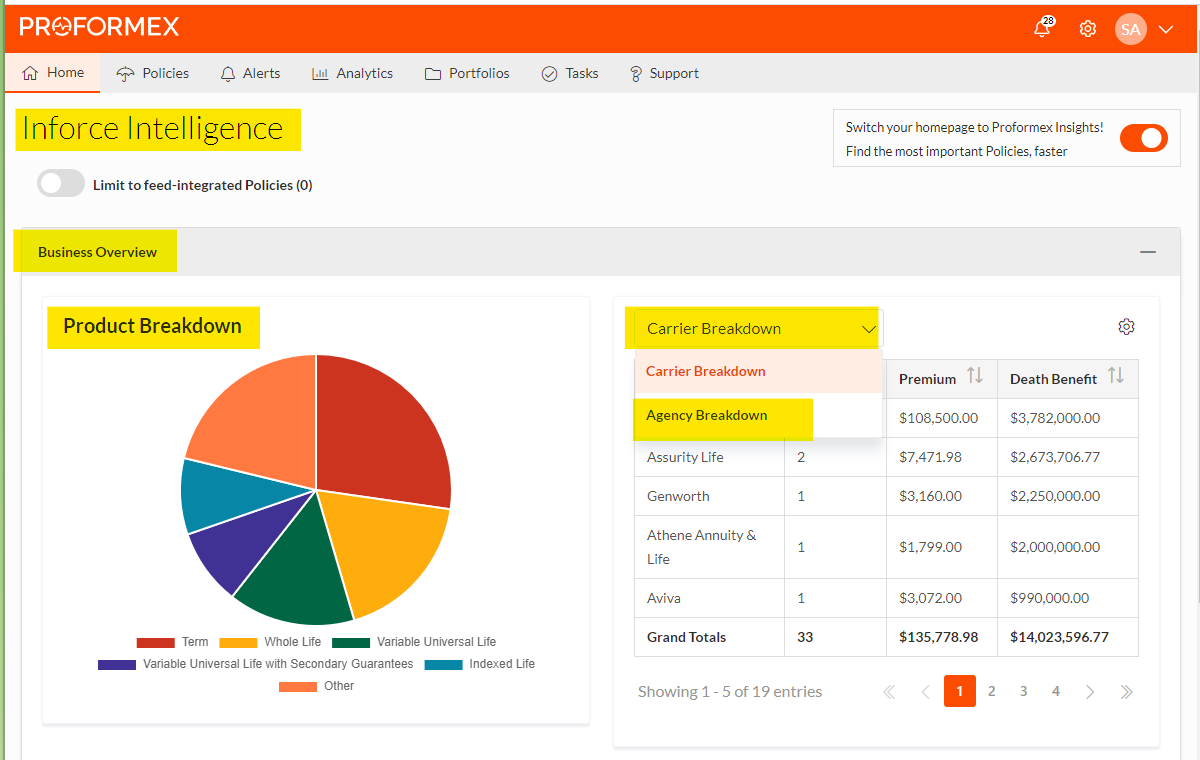Click the Proformex logo
Image resolution: width=1200 pixels, height=760 pixels.
point(99,27)
